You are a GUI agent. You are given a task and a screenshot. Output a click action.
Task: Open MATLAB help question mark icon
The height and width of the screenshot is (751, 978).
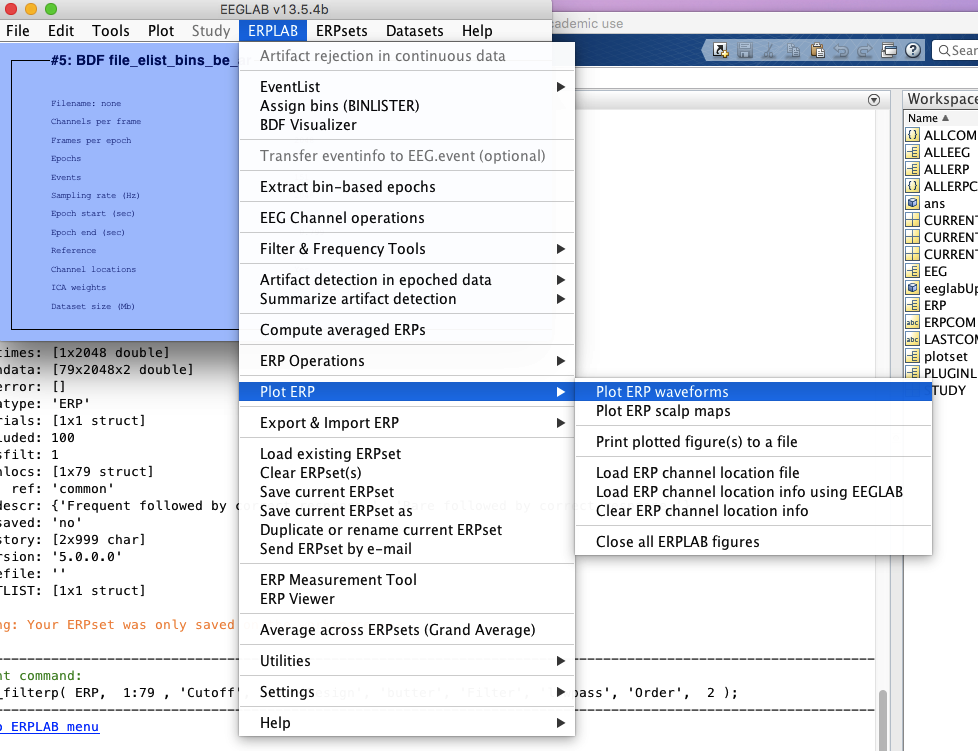[x=913, y=51]
